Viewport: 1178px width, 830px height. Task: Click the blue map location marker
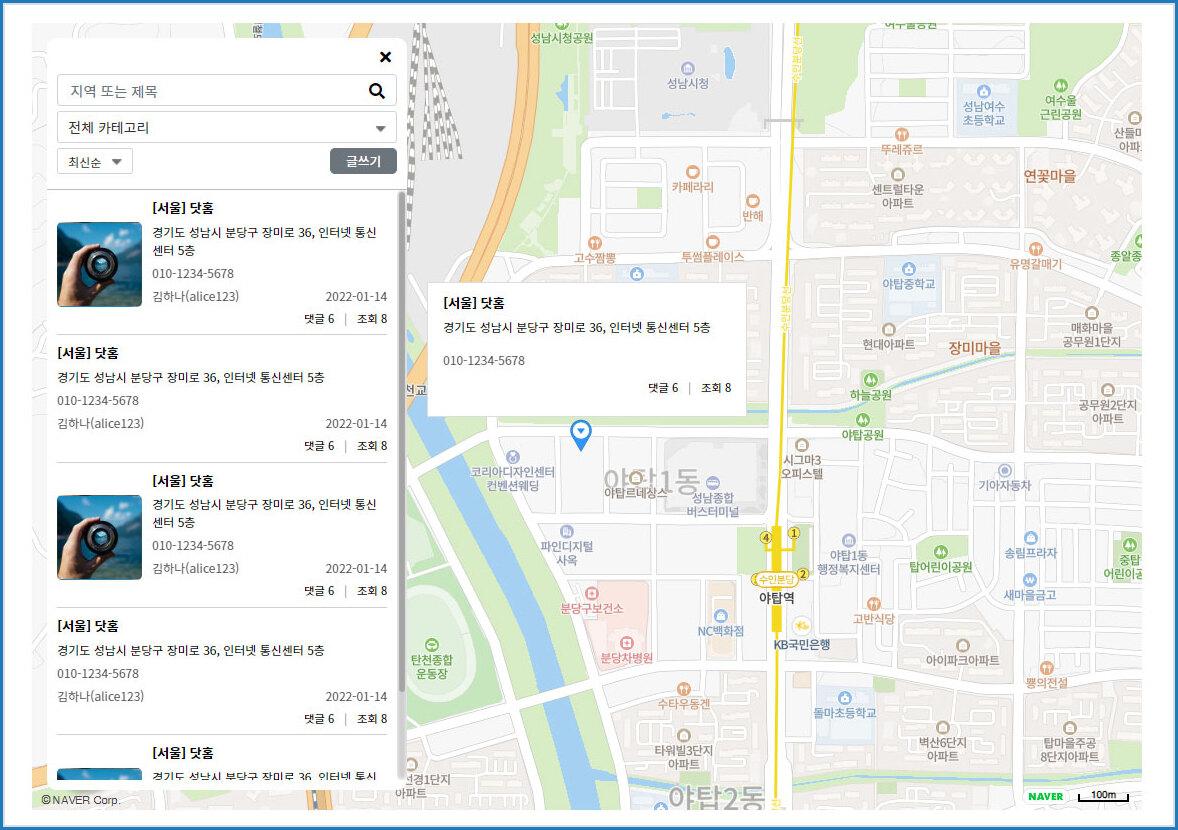580,433
